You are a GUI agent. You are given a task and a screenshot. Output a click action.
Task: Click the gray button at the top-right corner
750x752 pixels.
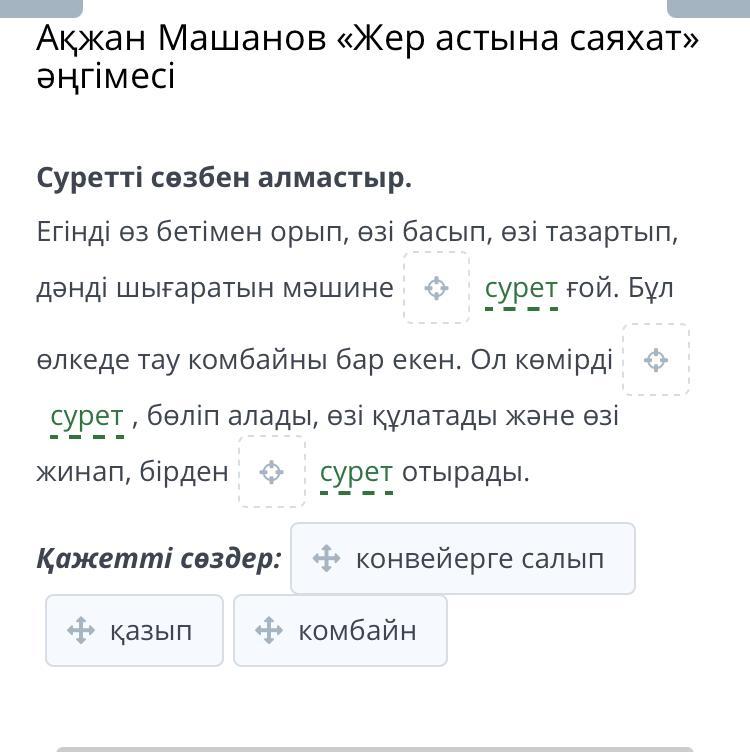[x=707, y=8]
